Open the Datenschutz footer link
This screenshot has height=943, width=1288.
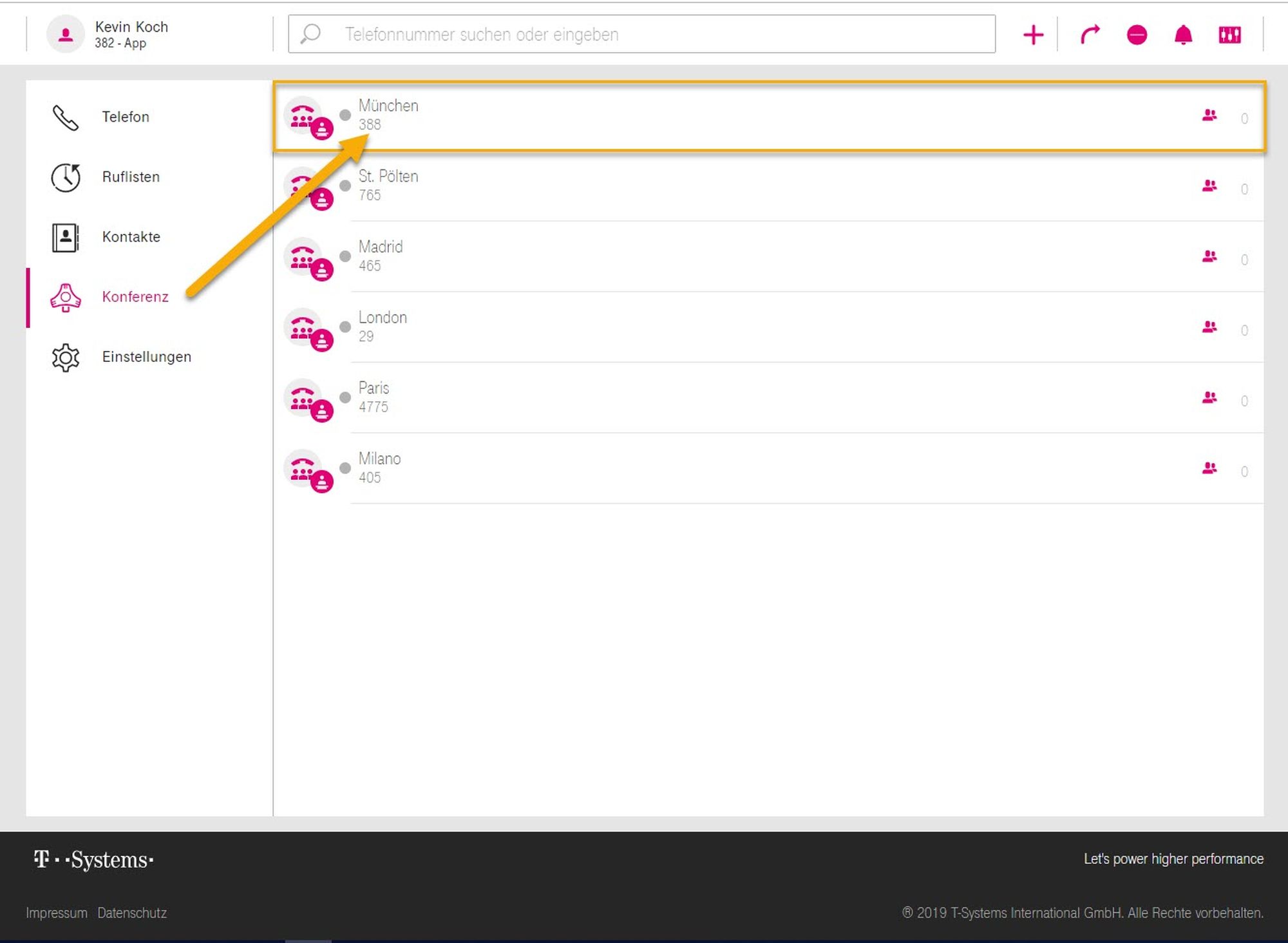[x=132, y=913]
